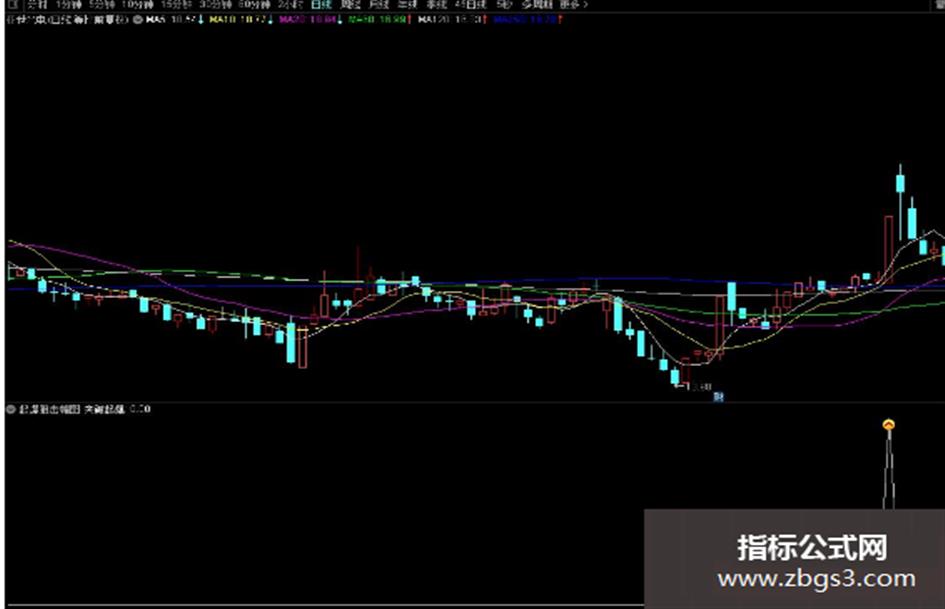This screenshot has width=945, height=609.
Task: Switch to the 1分钟 period tab
Action: tap(69, 4)
